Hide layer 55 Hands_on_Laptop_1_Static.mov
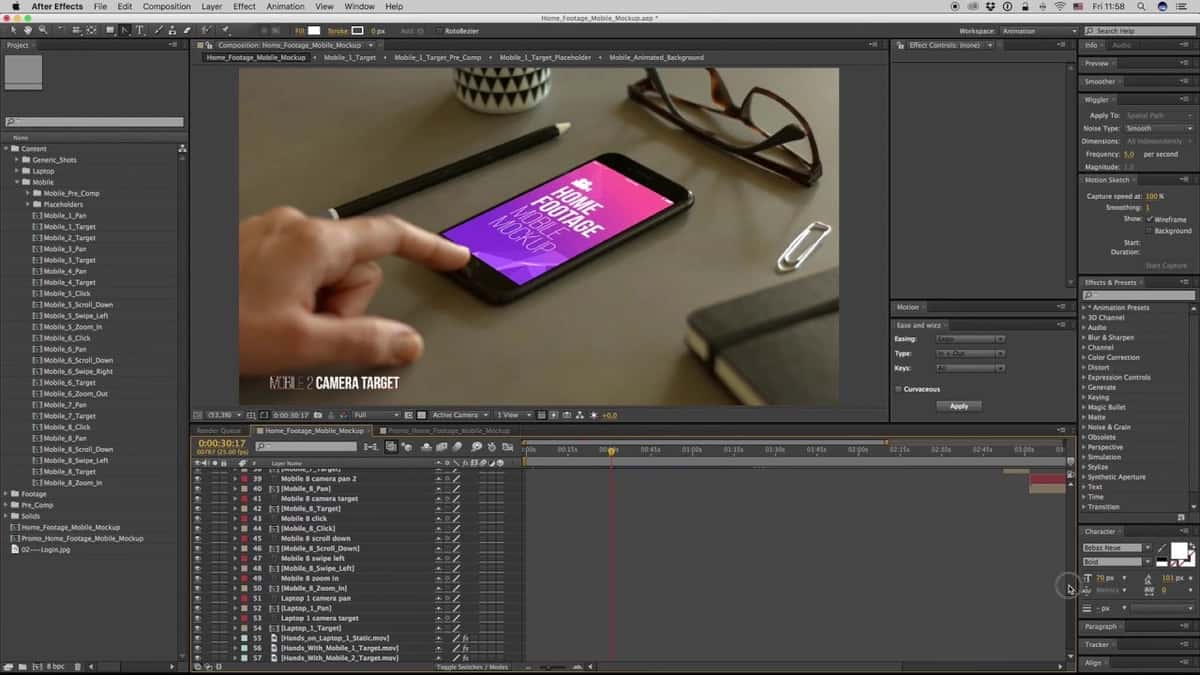The height and width of the screenshot is (675, 1200). point(197,638)
